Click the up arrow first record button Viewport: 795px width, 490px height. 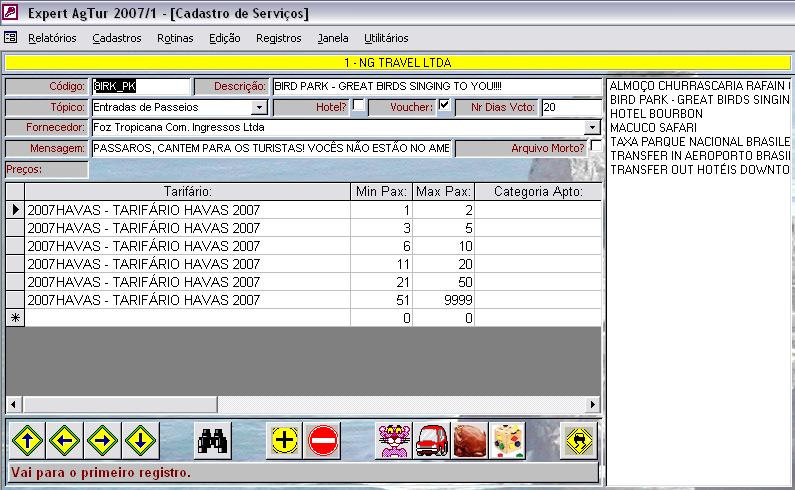point(28,439)
